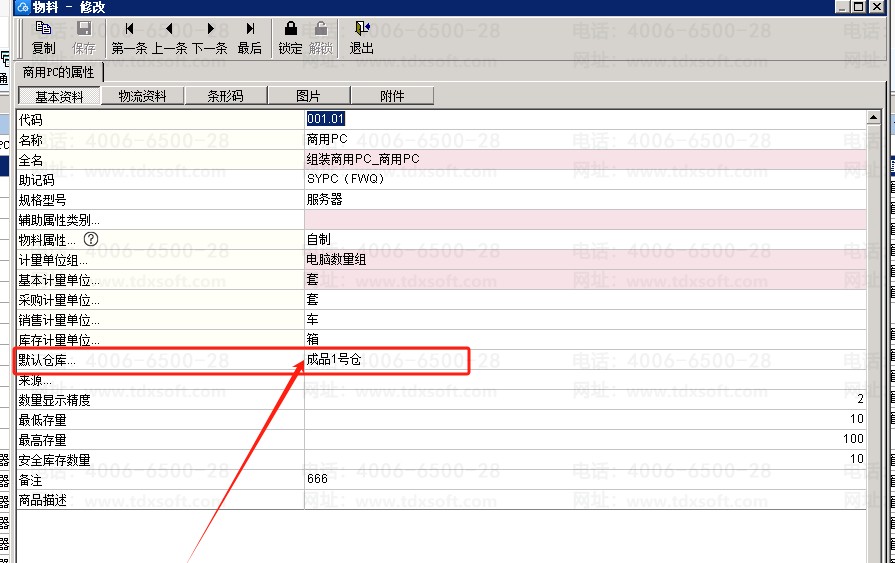Jump to last record (最后)
The height and width of the screenshot is (563, 895).
click(x=250, y=37)
